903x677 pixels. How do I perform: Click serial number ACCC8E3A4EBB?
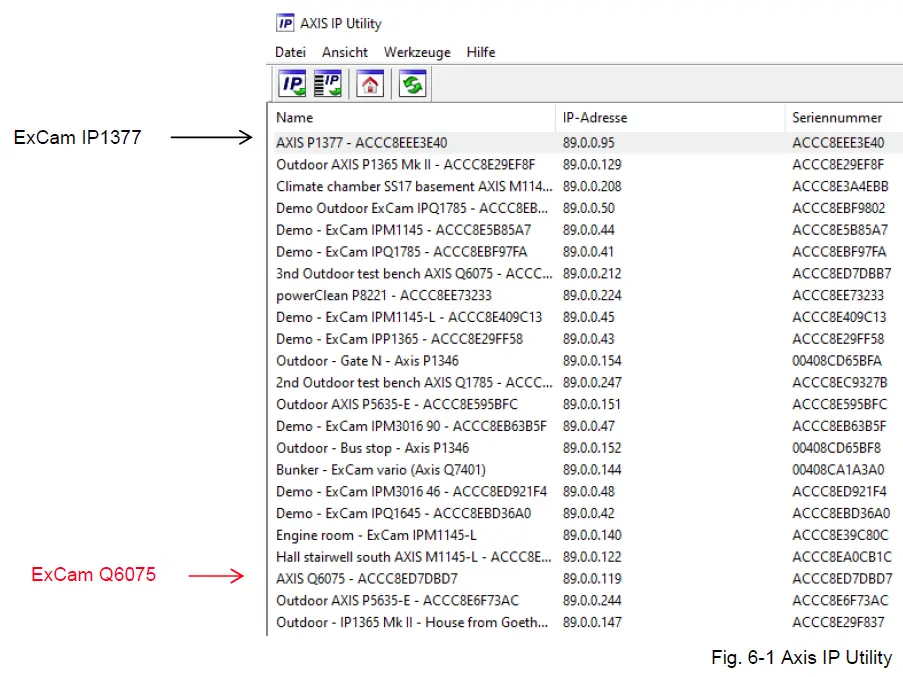coord(840,187)
